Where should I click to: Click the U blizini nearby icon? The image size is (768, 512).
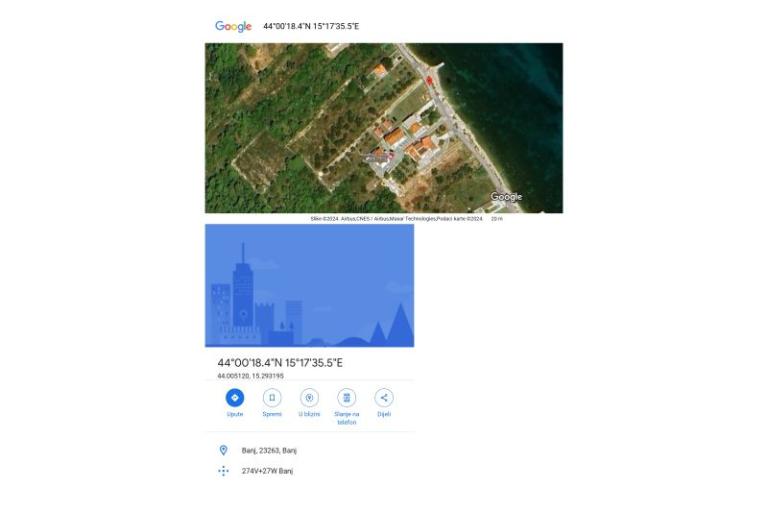(x=309, y=397)
